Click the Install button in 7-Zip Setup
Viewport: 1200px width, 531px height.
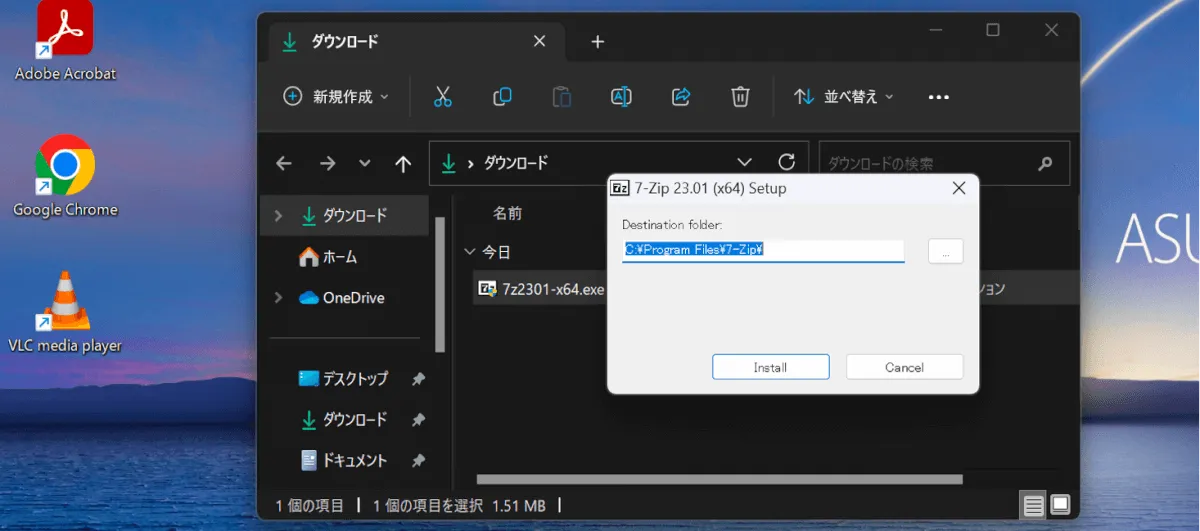tap(770, 367)
